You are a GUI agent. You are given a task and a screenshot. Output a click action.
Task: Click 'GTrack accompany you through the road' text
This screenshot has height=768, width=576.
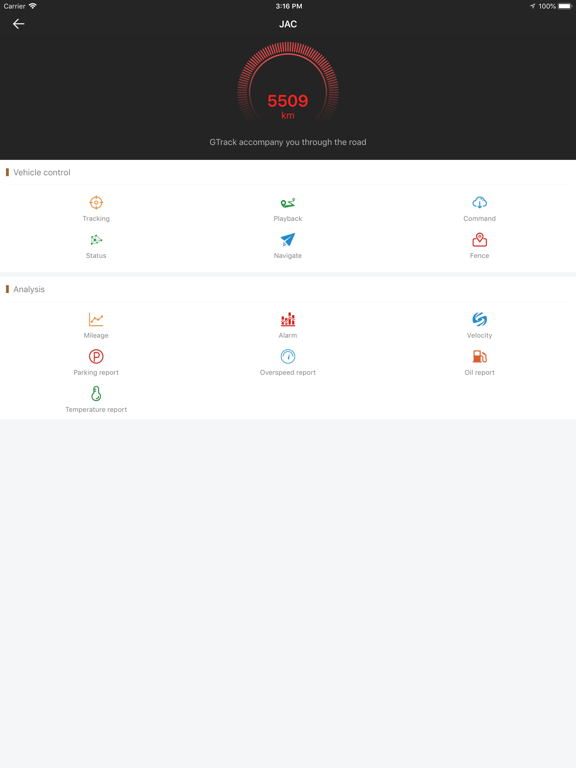(x=288, y=142)
